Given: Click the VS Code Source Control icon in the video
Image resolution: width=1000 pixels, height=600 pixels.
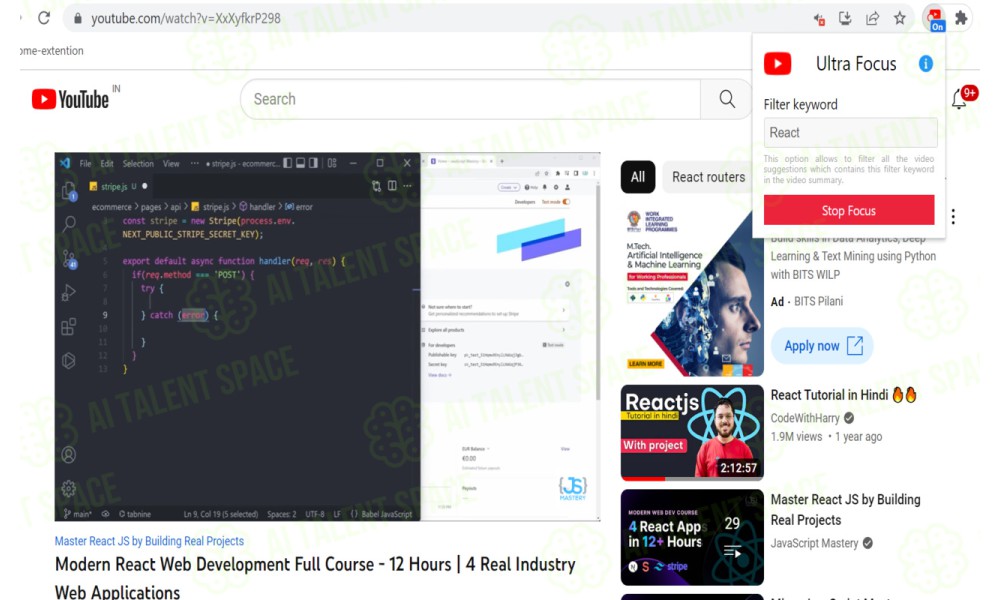Looking at the screenshot, I should 69,258.
